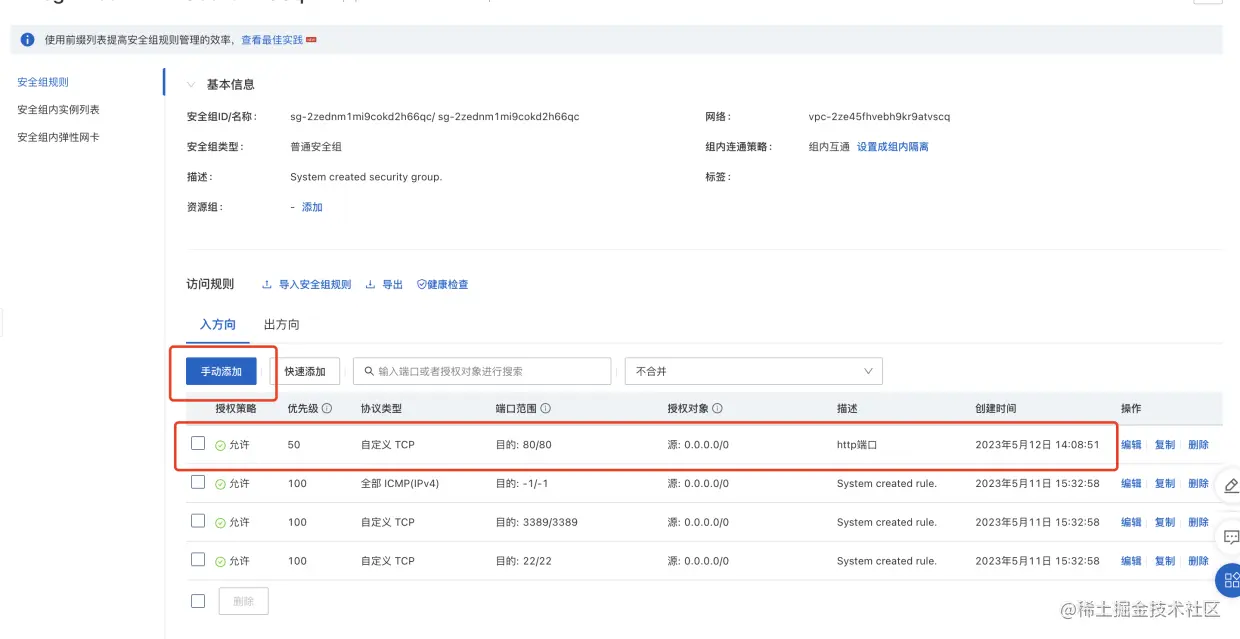Click 删除 for the ICMP(IPv4) rule
The image size is (1240, 639).
click(x=1198, y=484)
